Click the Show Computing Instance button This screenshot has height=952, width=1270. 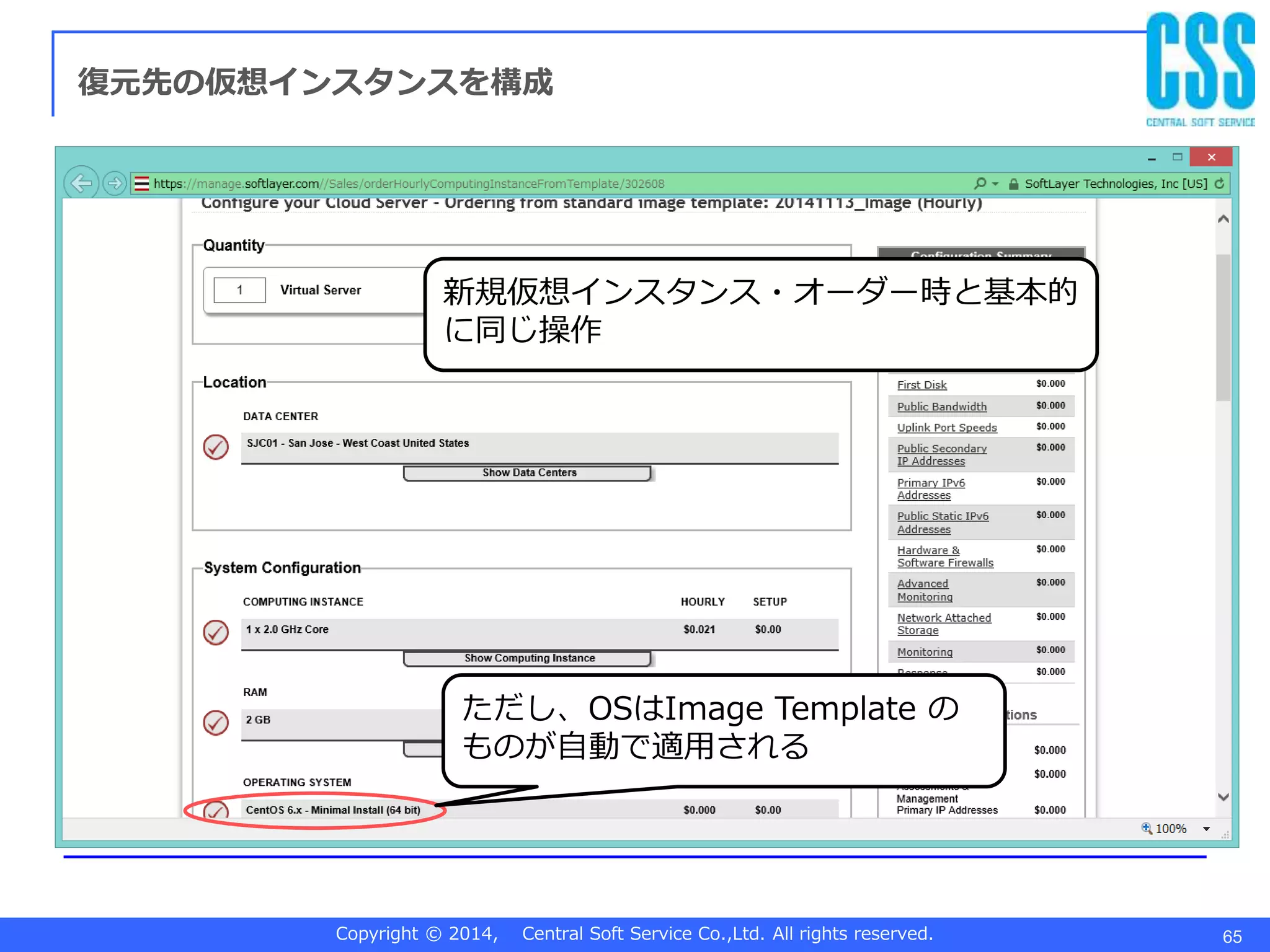click(528, 658)
